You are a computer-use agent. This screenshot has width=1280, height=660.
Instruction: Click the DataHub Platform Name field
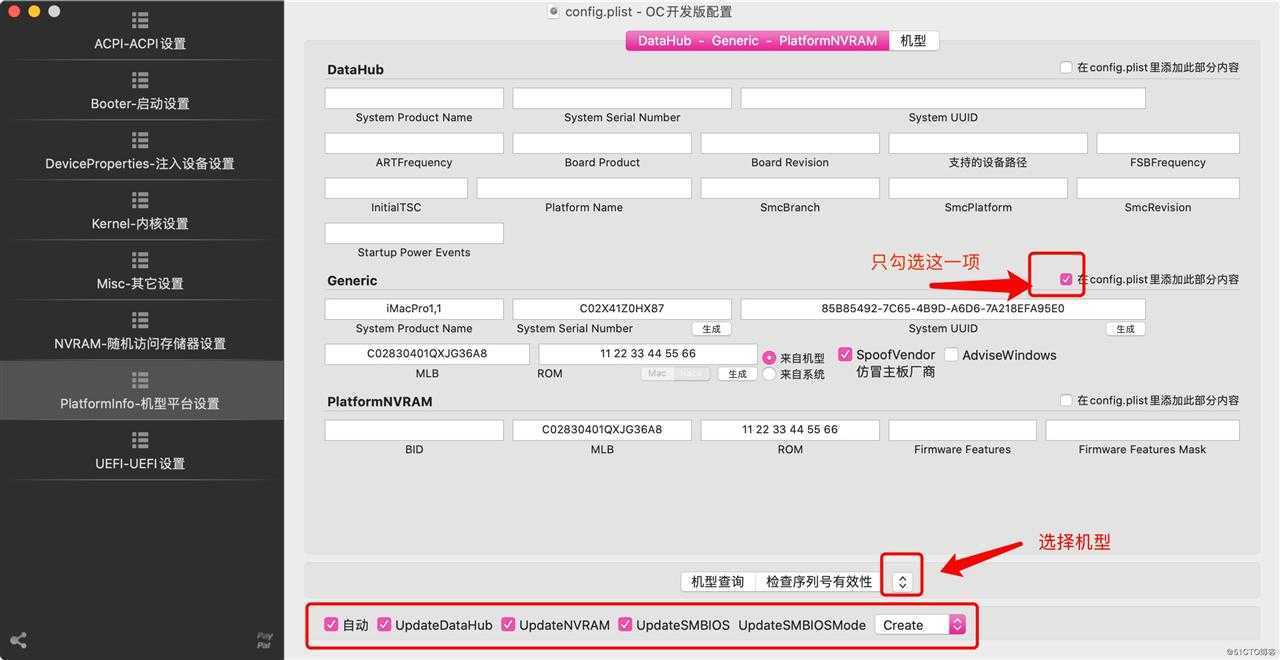[584, 188]
